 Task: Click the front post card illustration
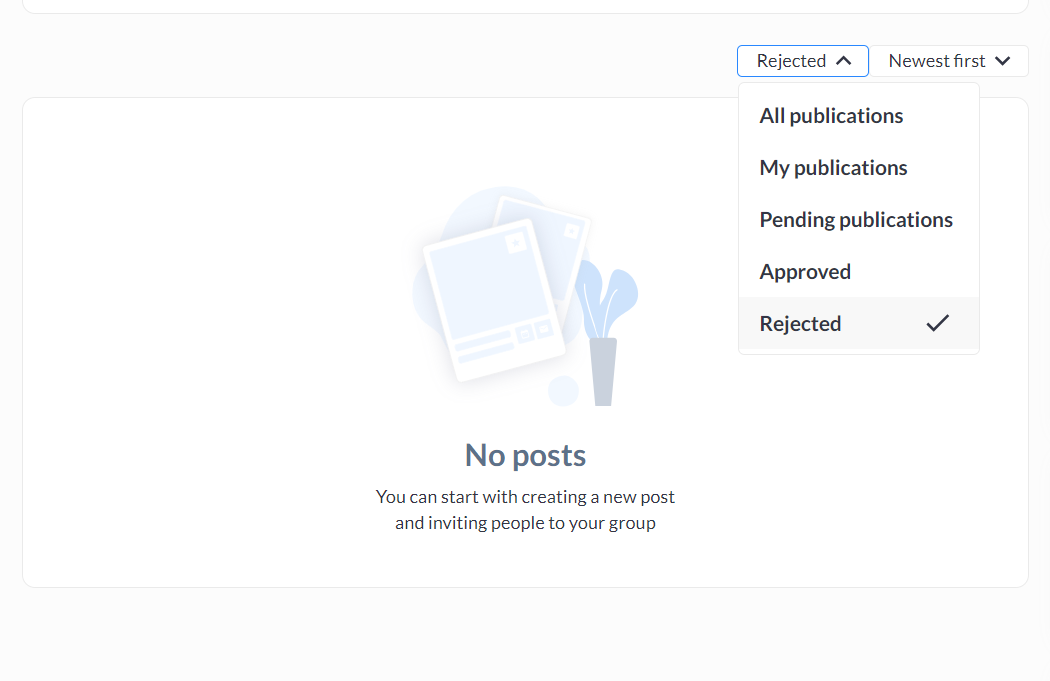(490, 300)
